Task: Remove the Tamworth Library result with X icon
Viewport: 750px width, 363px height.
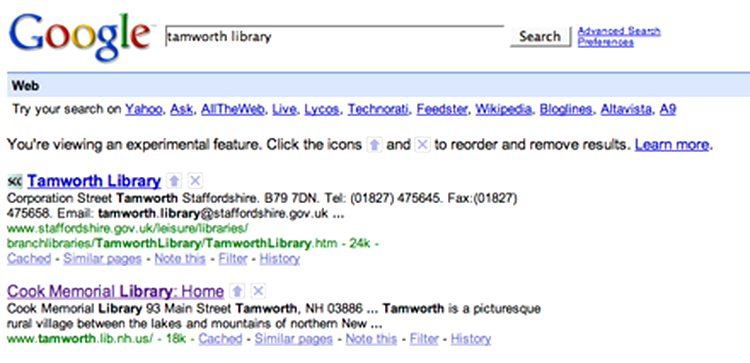Action: tap(195, 181)
